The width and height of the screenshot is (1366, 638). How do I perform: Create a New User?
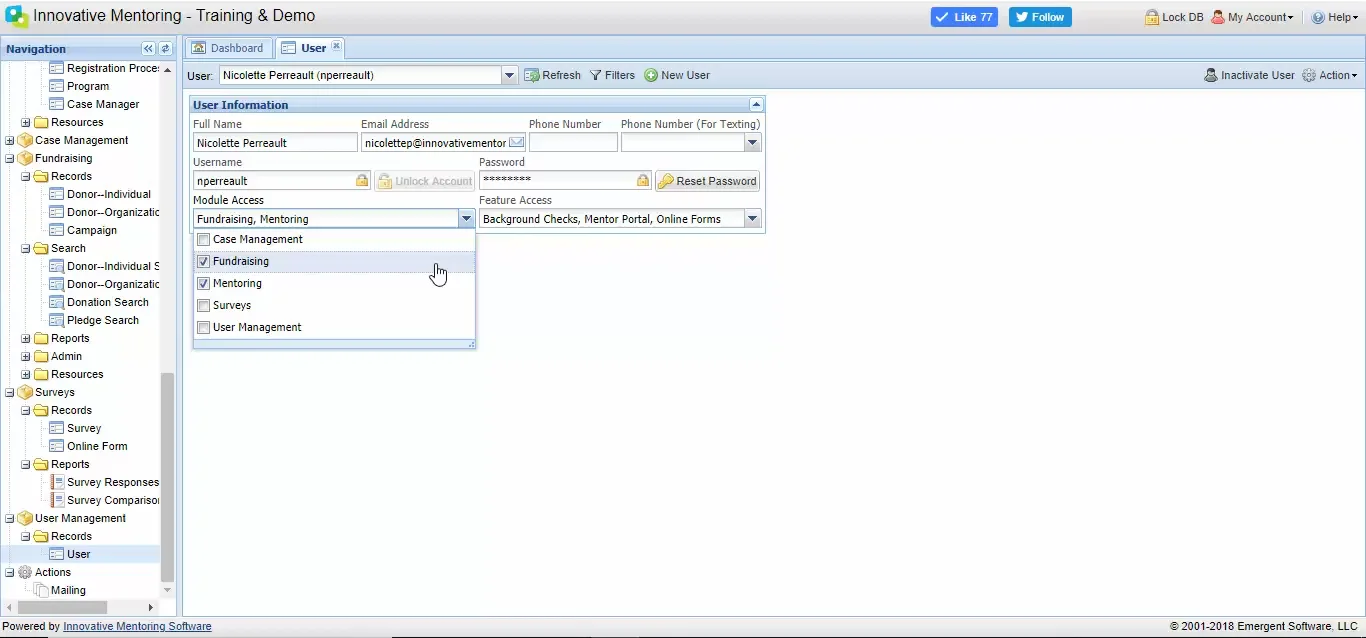coord(677,75)
